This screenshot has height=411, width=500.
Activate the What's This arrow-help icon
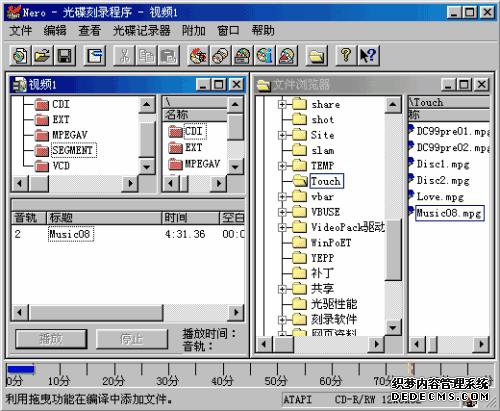pyautogui.click(x=368, y=55)
